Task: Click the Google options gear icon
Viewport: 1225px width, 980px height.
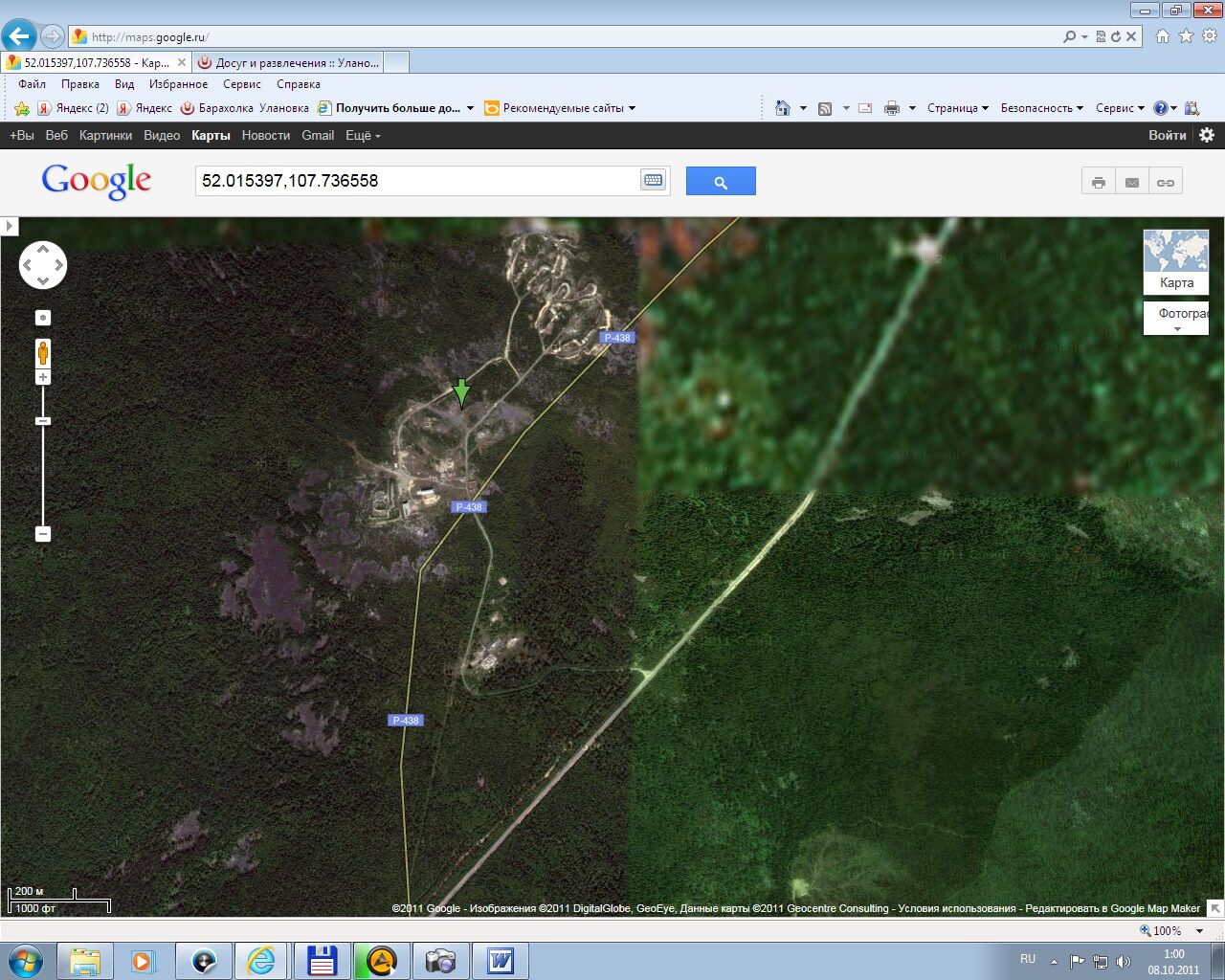Action: [1207, 135]
